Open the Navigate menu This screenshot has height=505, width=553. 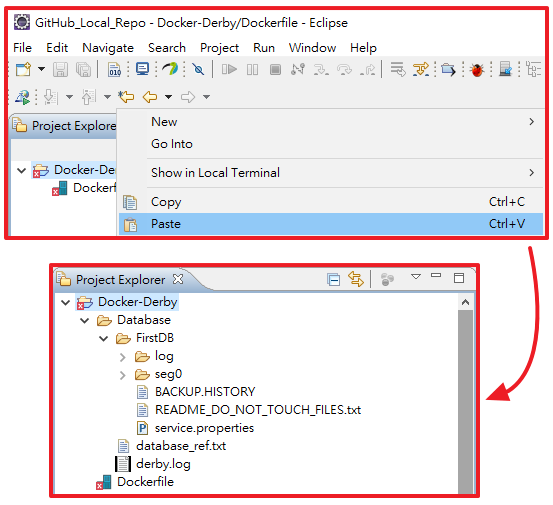(108, 48)
